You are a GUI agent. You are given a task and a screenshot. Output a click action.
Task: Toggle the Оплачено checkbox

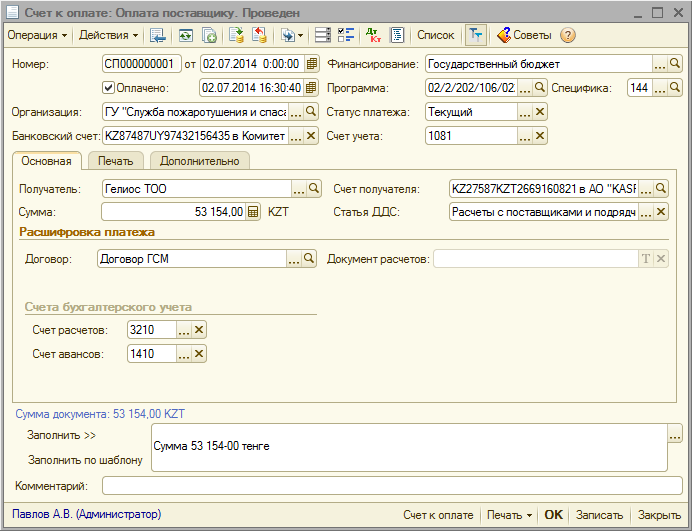coord(109,88)
